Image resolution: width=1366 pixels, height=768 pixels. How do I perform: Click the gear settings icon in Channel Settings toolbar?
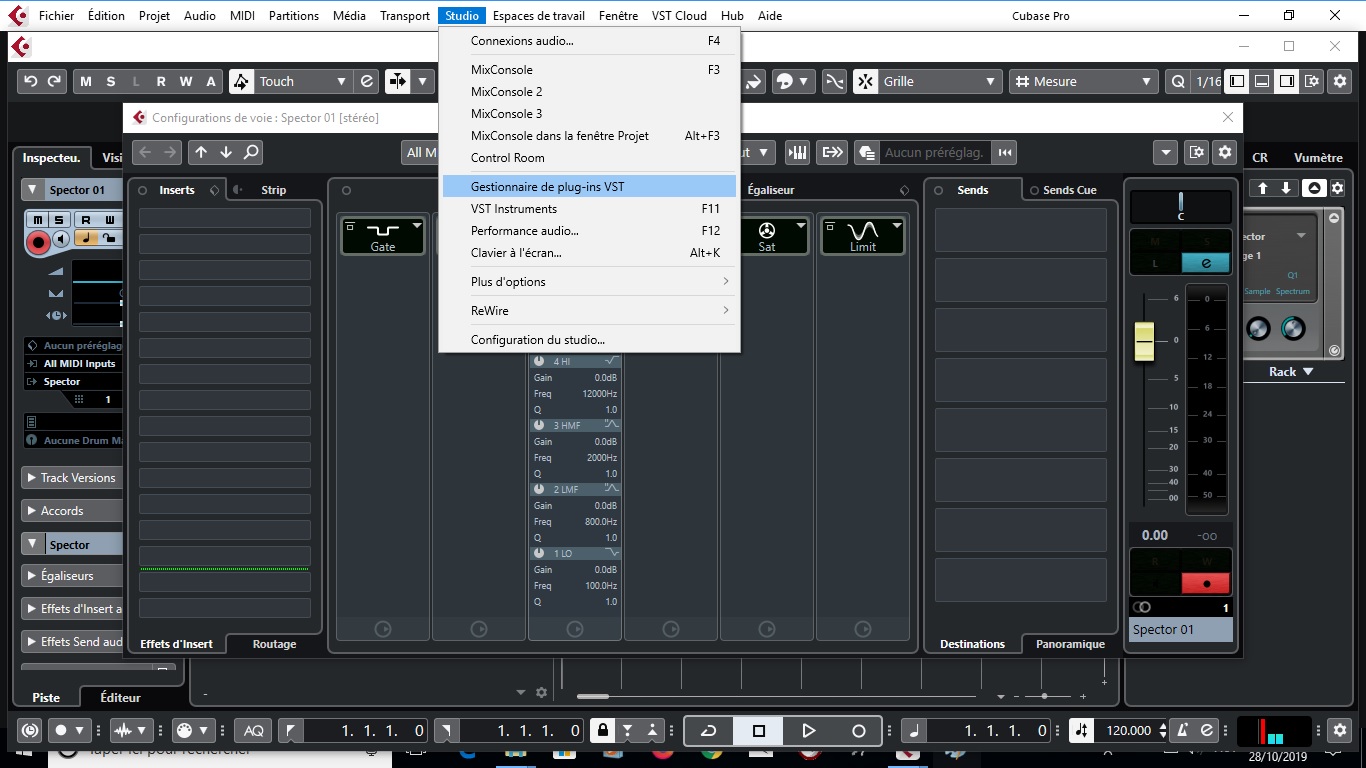point(1224,152)
